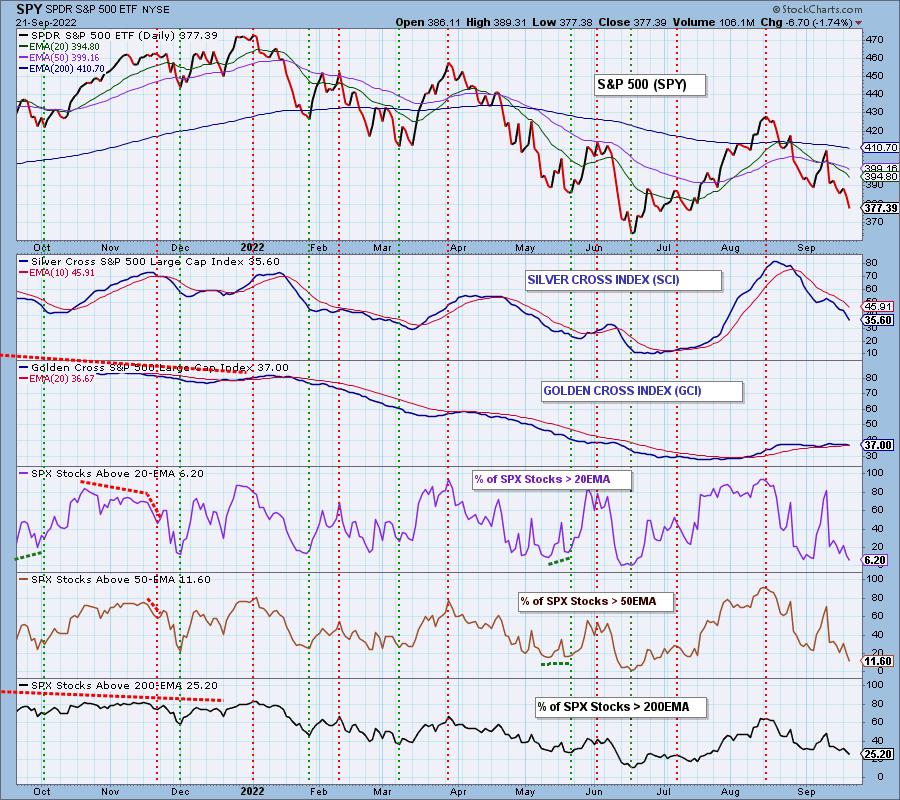Click the % of SPX Stocks > 200EMA label

tap(621, 707)
